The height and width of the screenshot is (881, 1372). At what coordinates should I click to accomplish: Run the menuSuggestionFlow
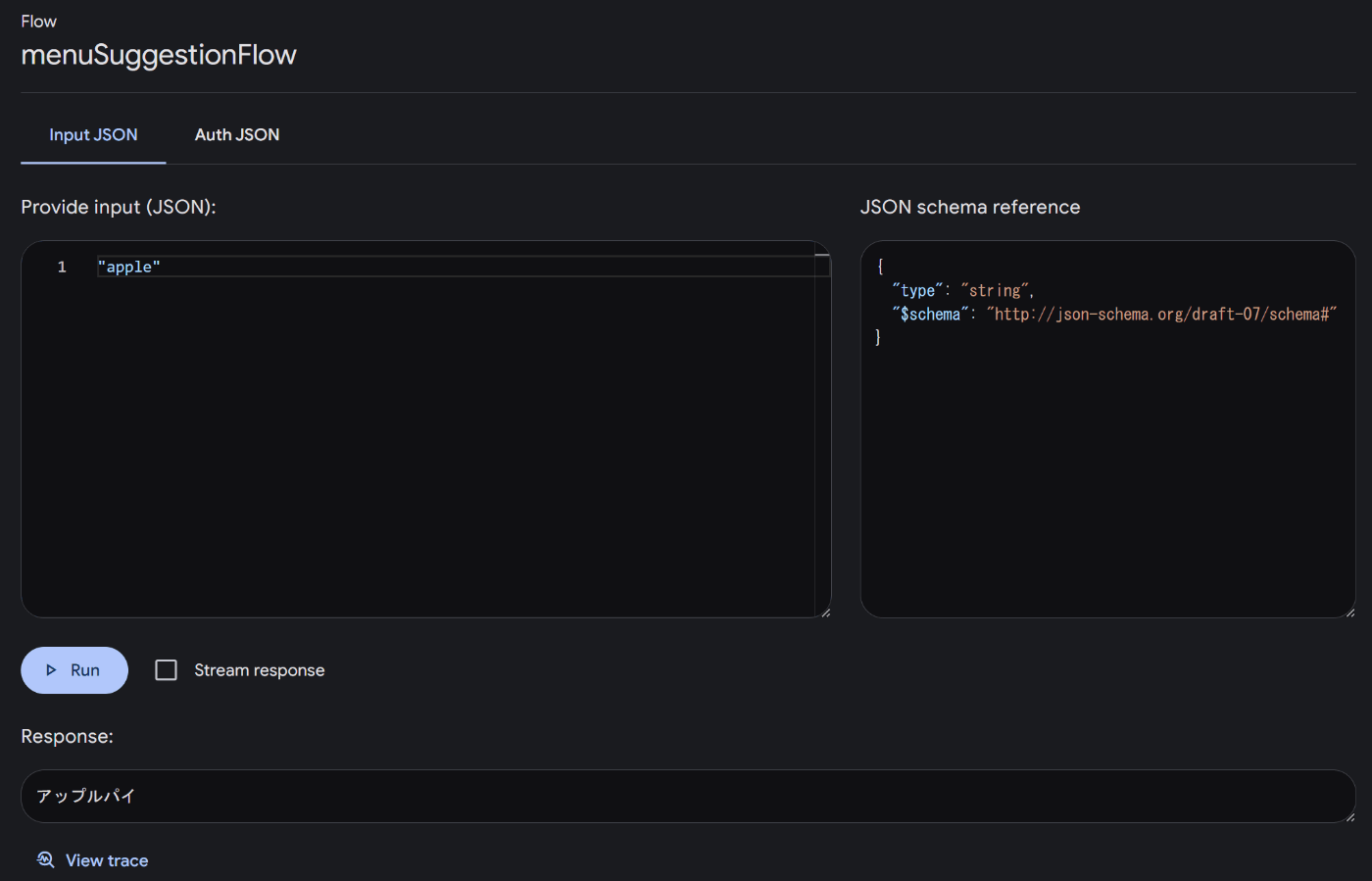[x=74, y=670]
